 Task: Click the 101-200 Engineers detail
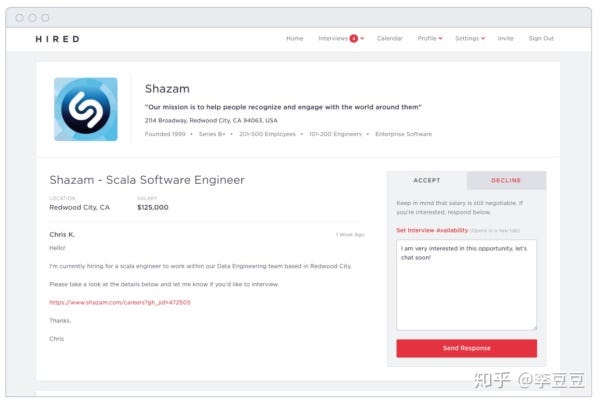pos(336,134)
